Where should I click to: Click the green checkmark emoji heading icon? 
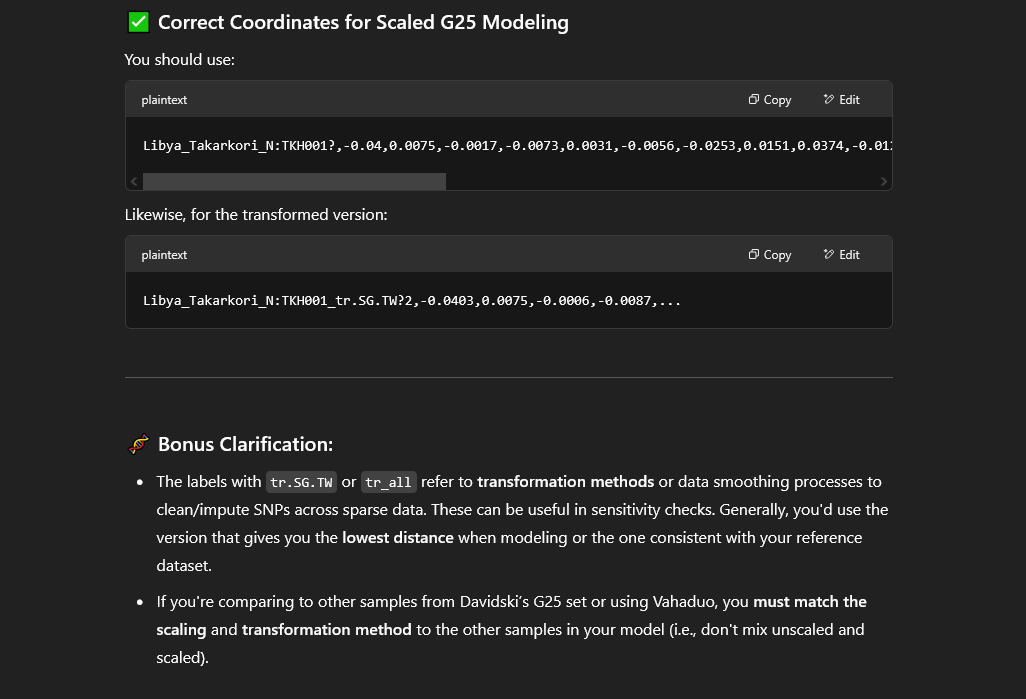coord(138,22)
